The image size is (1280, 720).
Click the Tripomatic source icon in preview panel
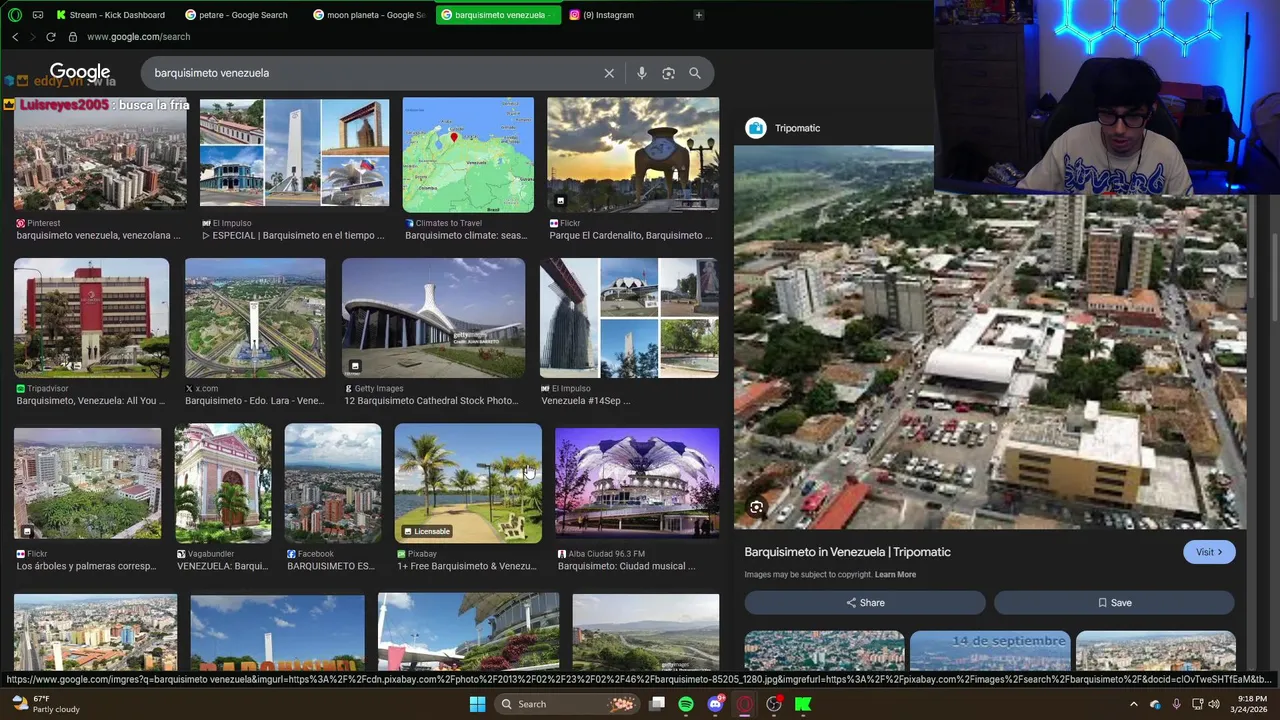tap(756, 128)
